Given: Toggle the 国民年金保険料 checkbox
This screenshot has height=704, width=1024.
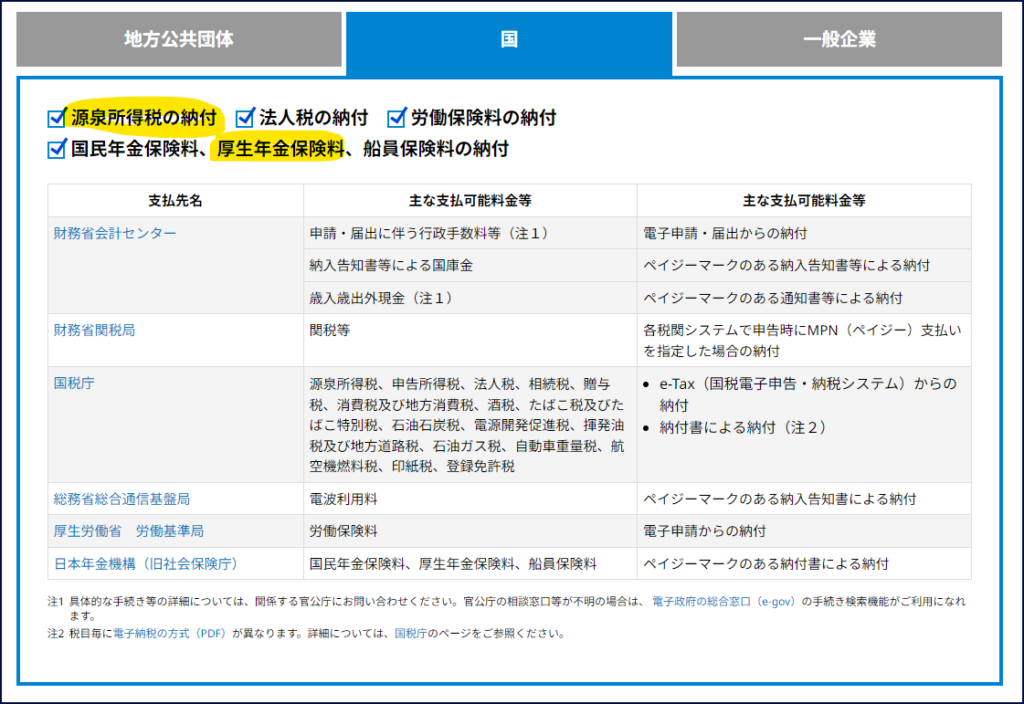Looking at the screenshot, I should click(57, 150).
